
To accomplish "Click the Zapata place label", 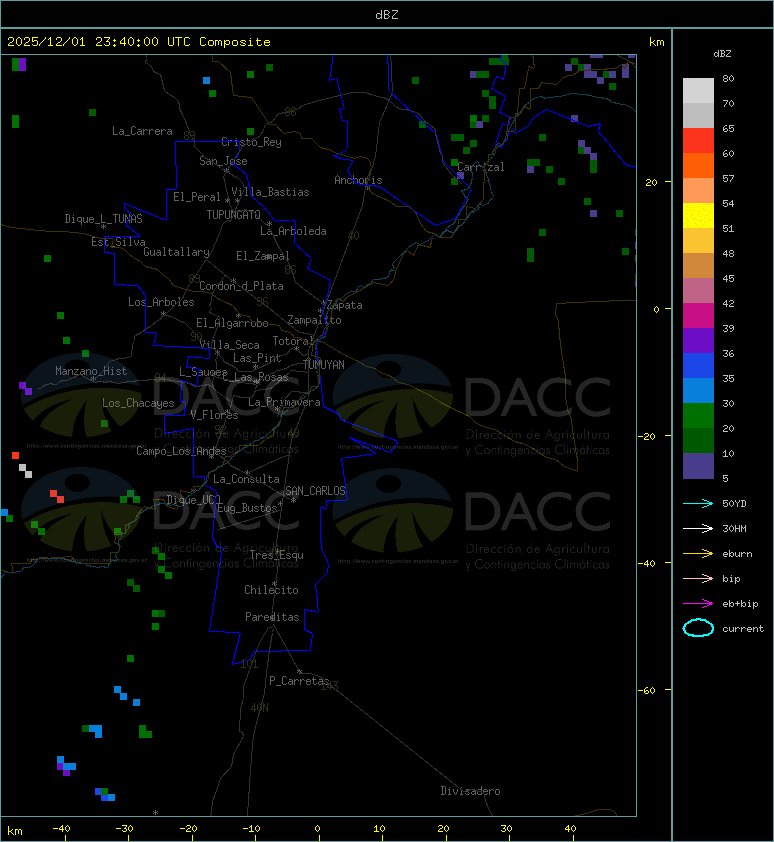I will coord(345,306).
